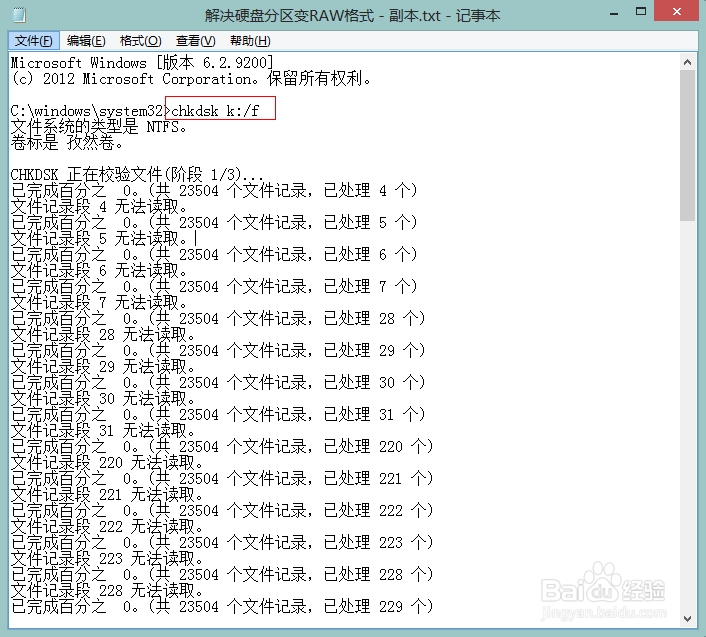The image size is (706, 637).
Task: Click the '文件记录段 5 无法读取。' line
Action: 99,239
